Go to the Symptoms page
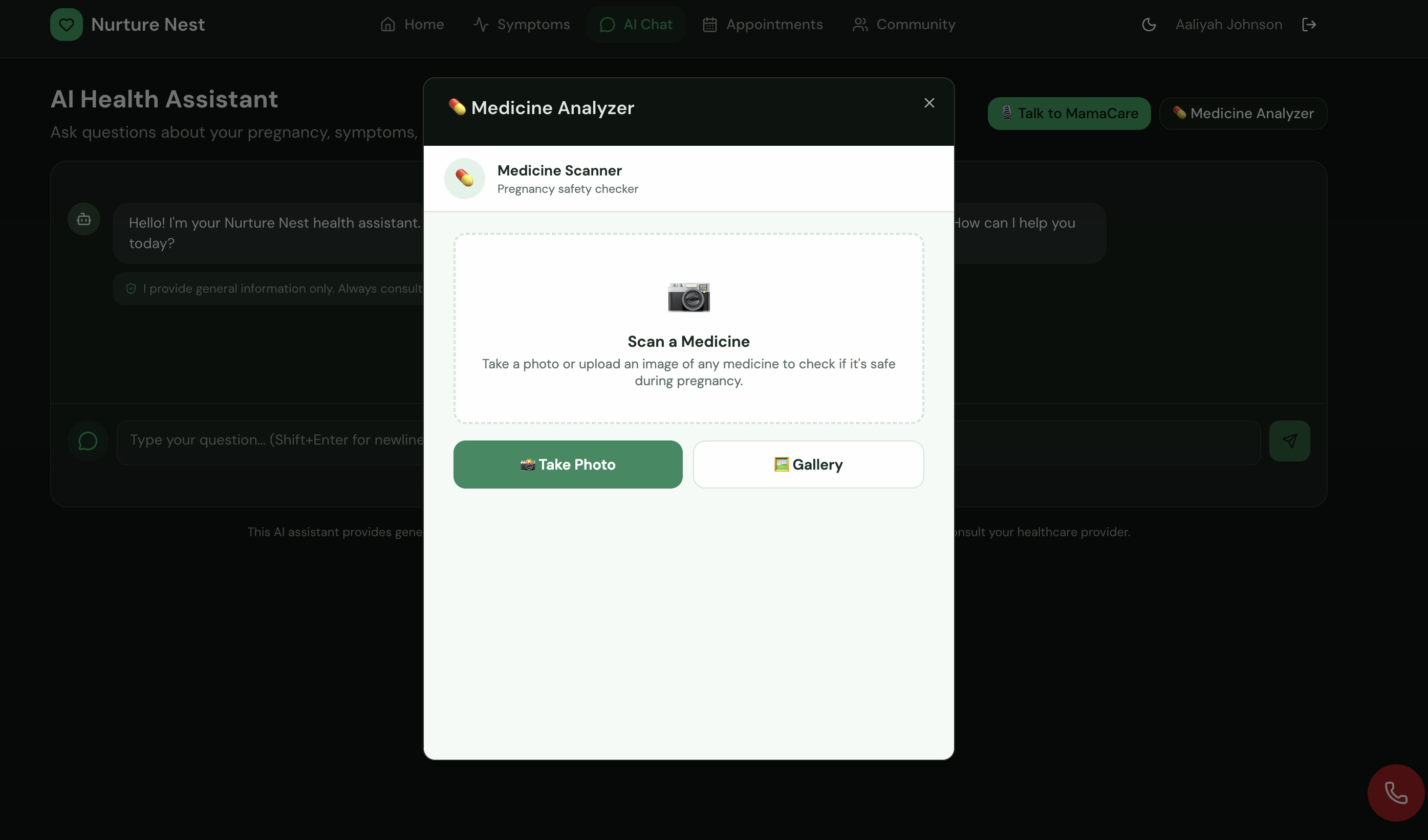1428x840 pixels. (522, 25)
